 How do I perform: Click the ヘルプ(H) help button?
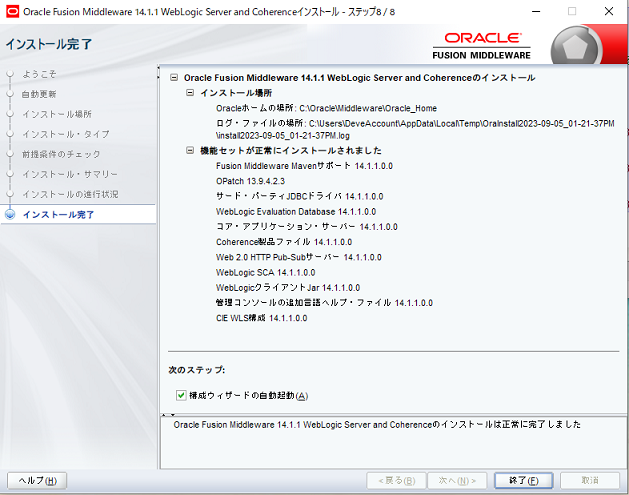click(x=37, y=480)
